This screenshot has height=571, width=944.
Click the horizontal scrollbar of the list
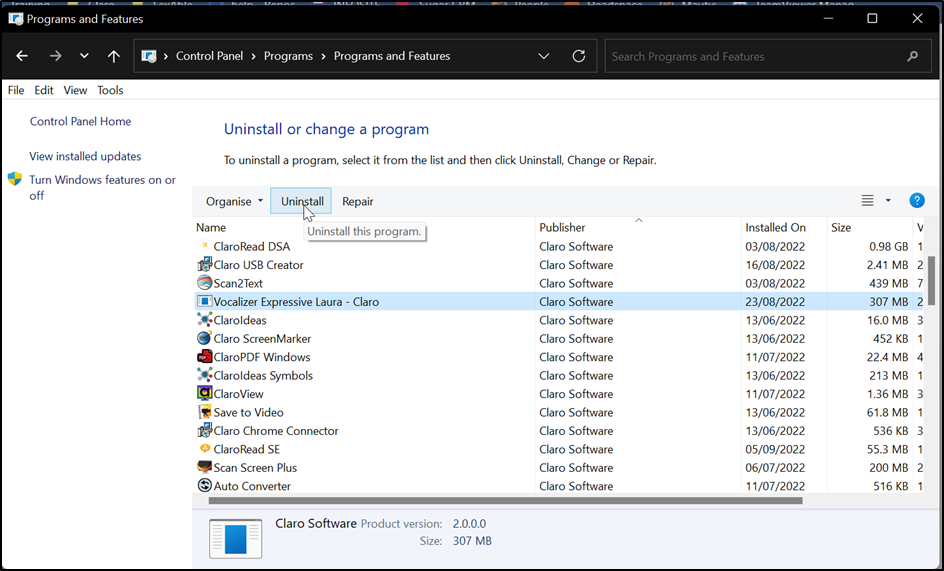pos(506,501)
